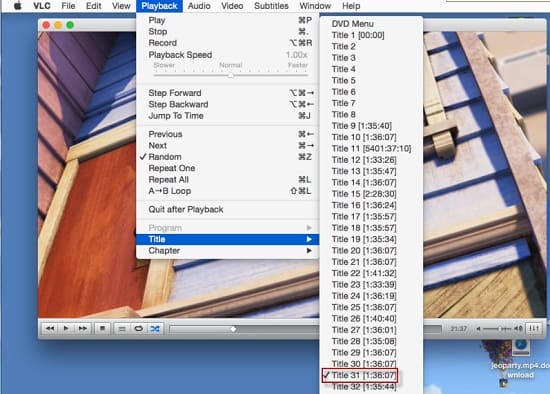The height and width of the screenshot is (394, 550).
Task: Click the video seek bar knob
Action: [x=233, y=329]
